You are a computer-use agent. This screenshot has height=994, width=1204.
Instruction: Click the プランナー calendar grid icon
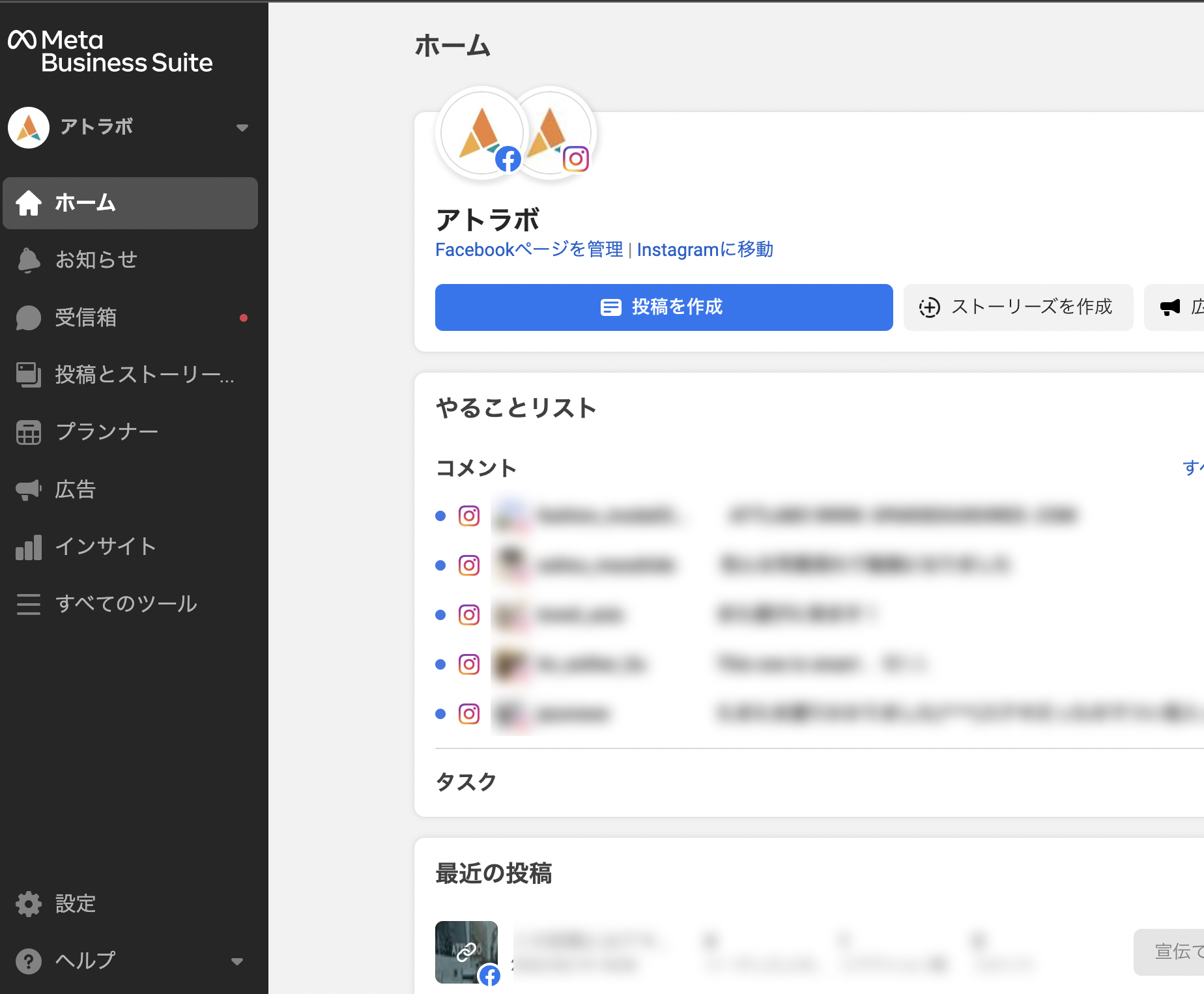click(x=29, y=432)
